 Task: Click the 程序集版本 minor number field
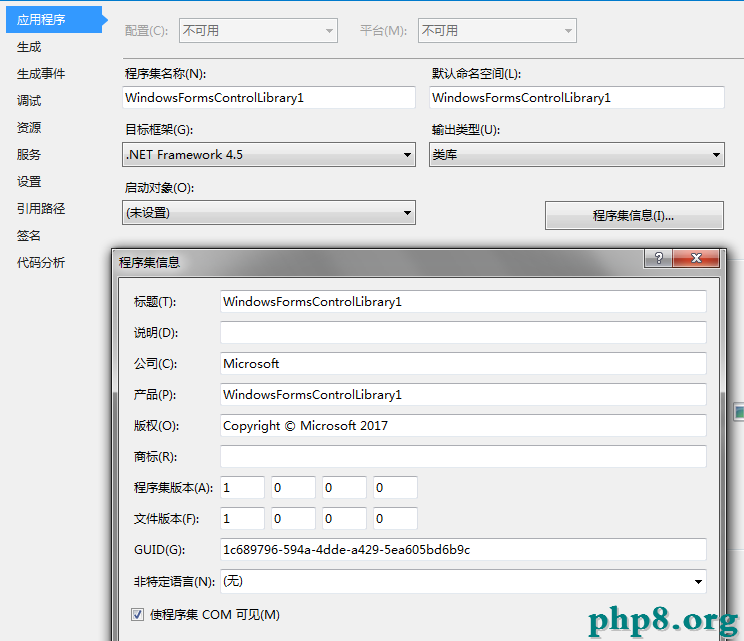[x=294, y=488]
